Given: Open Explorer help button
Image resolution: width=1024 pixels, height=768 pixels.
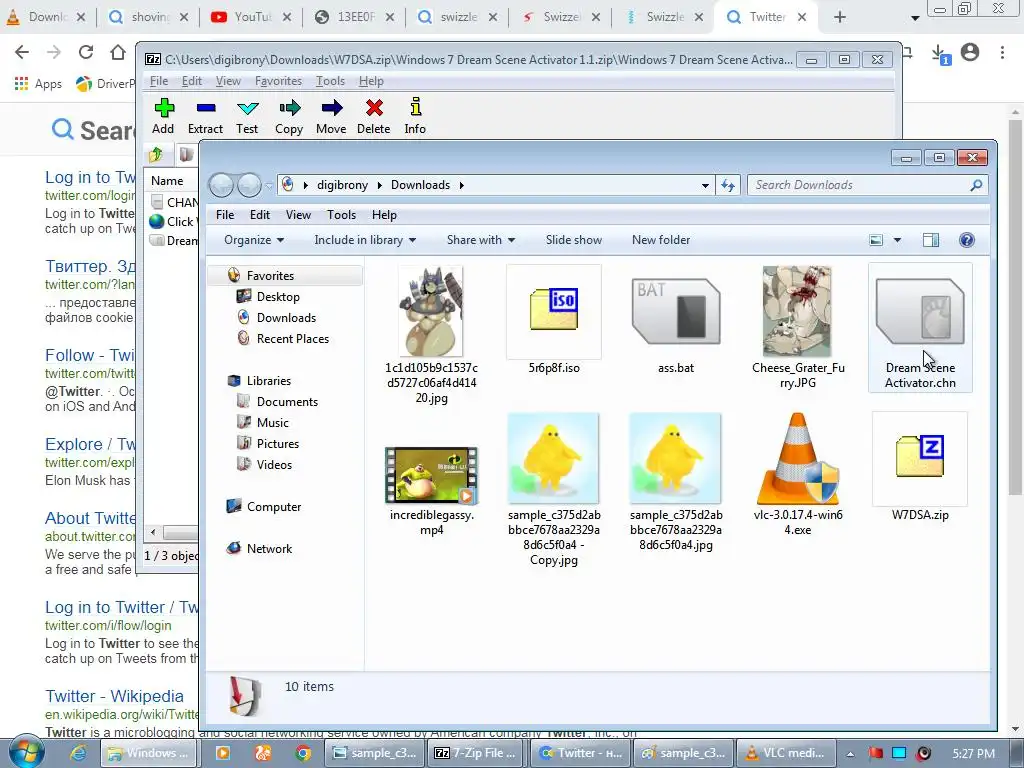Looking at the screenshot, I should tap(967, 240).
